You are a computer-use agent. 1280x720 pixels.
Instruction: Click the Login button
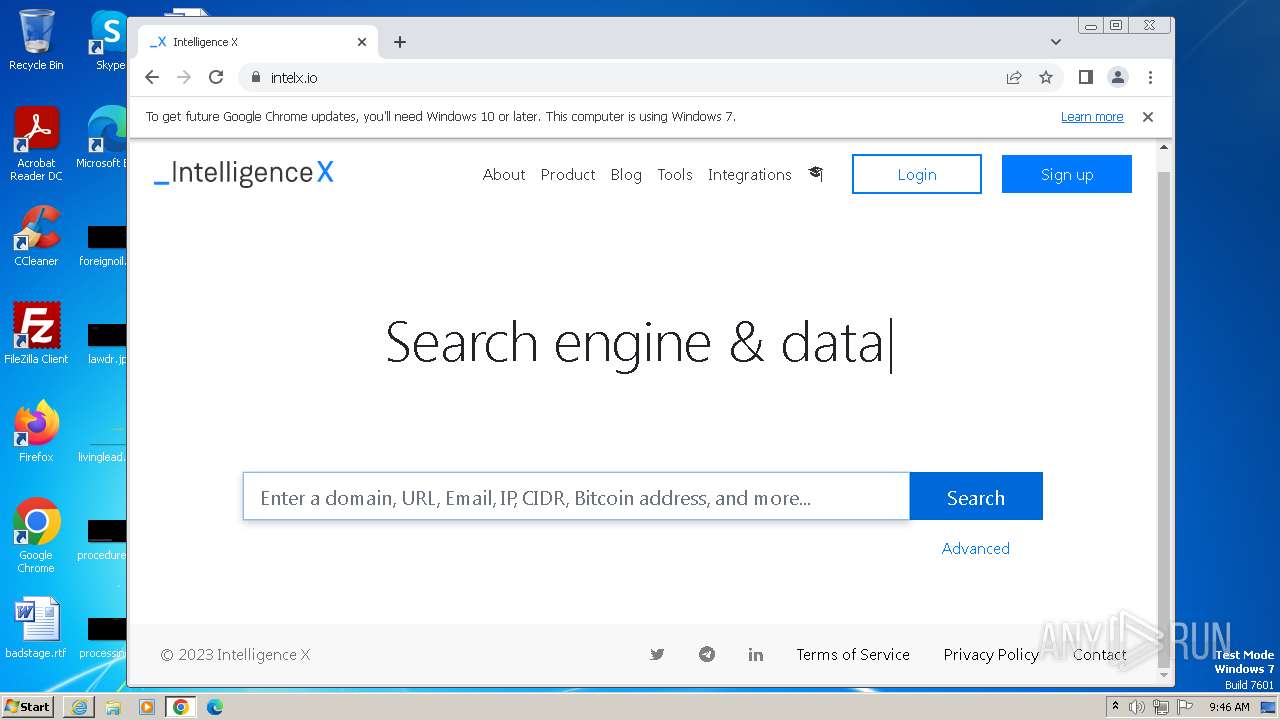tap(917, 174)
